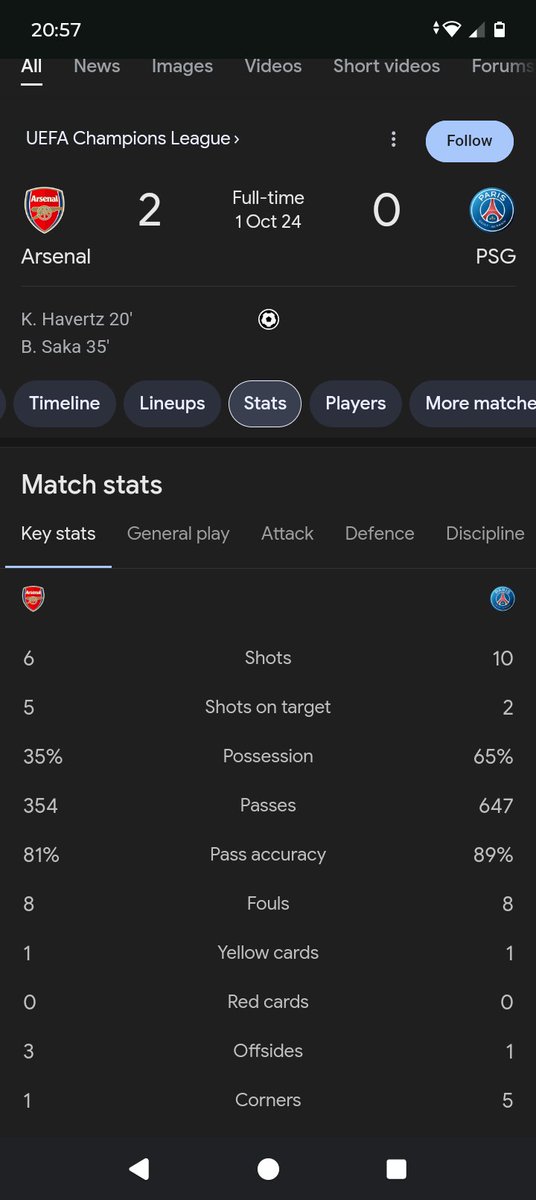The width and height of the screenshot is (536, 1200).
Task: Open the three-dot more options menu
Action: point(394,140)
